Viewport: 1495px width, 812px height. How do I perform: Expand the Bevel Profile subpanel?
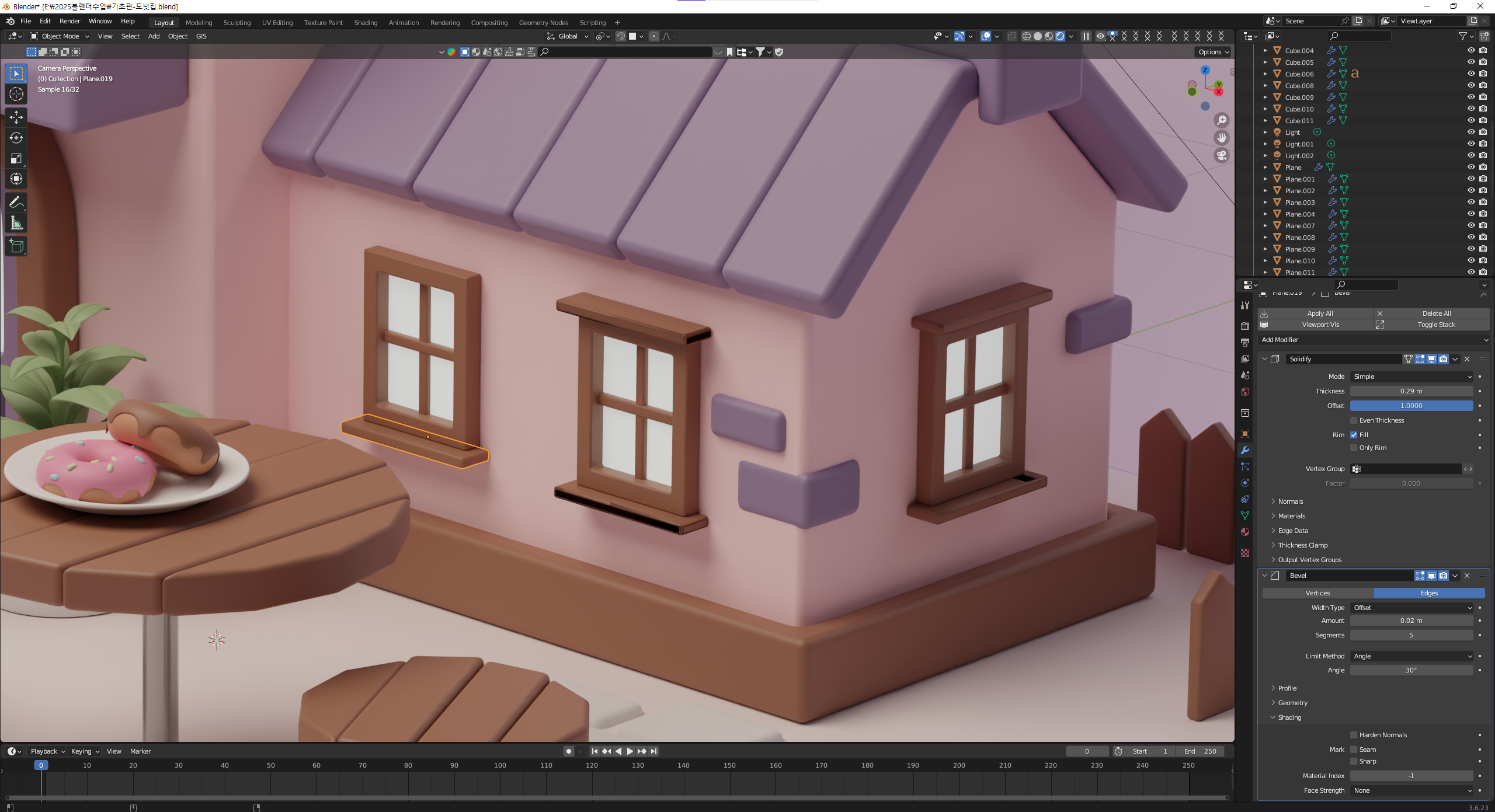coord(1287,688)
